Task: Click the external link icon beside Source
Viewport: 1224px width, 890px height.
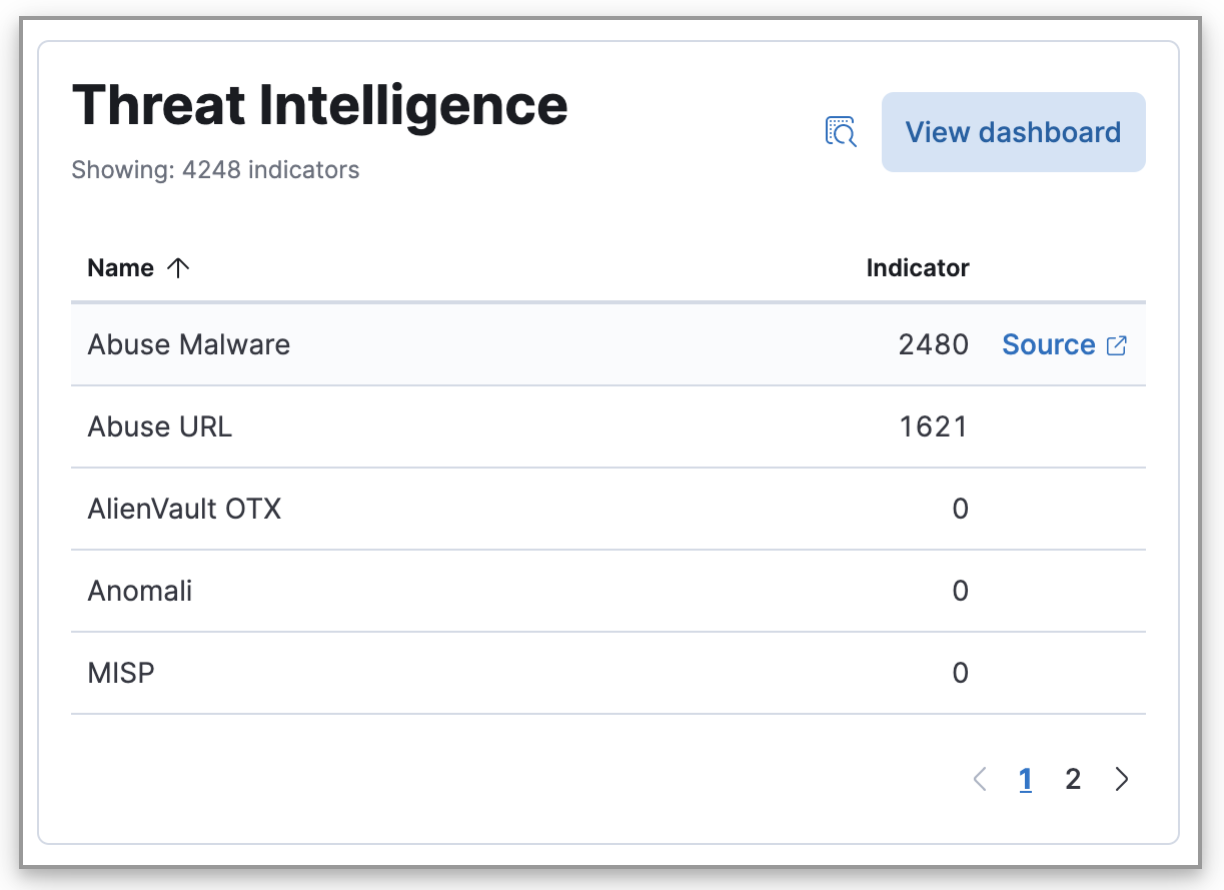Action: [1117, 344]
